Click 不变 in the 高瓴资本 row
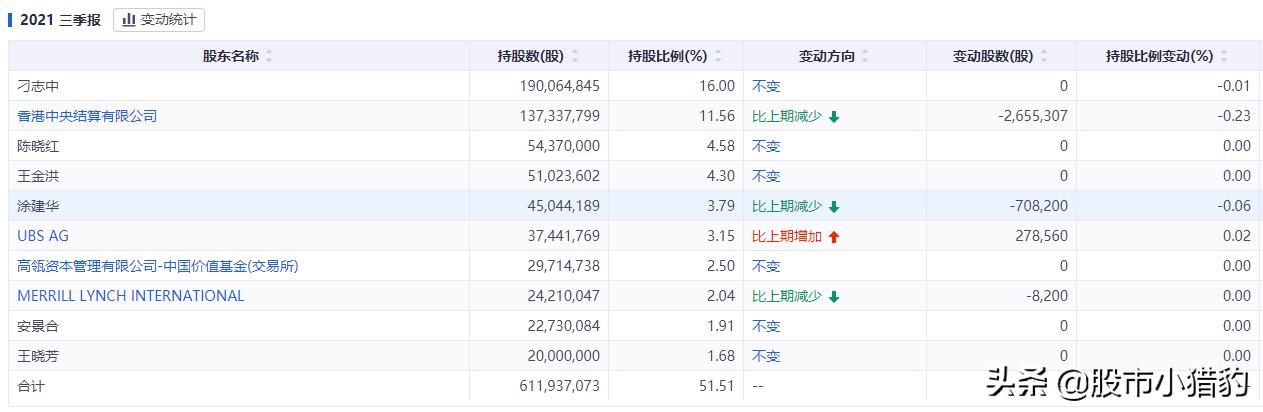This screenshot has width=1263, height=412. [766, 266]
